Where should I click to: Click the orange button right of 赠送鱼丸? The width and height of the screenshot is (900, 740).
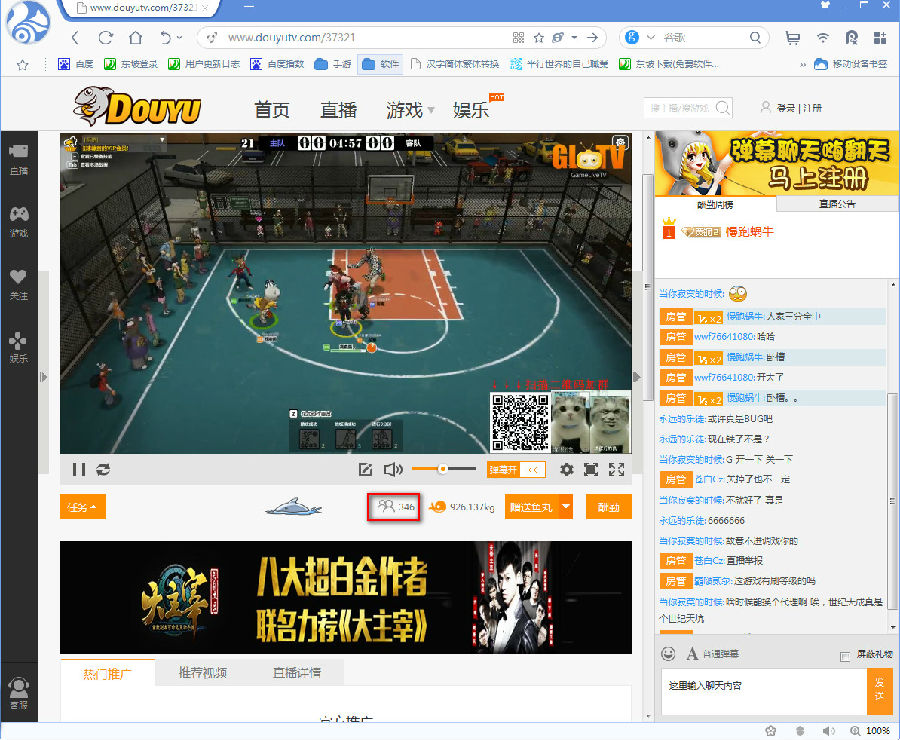(x=608, y=507)
